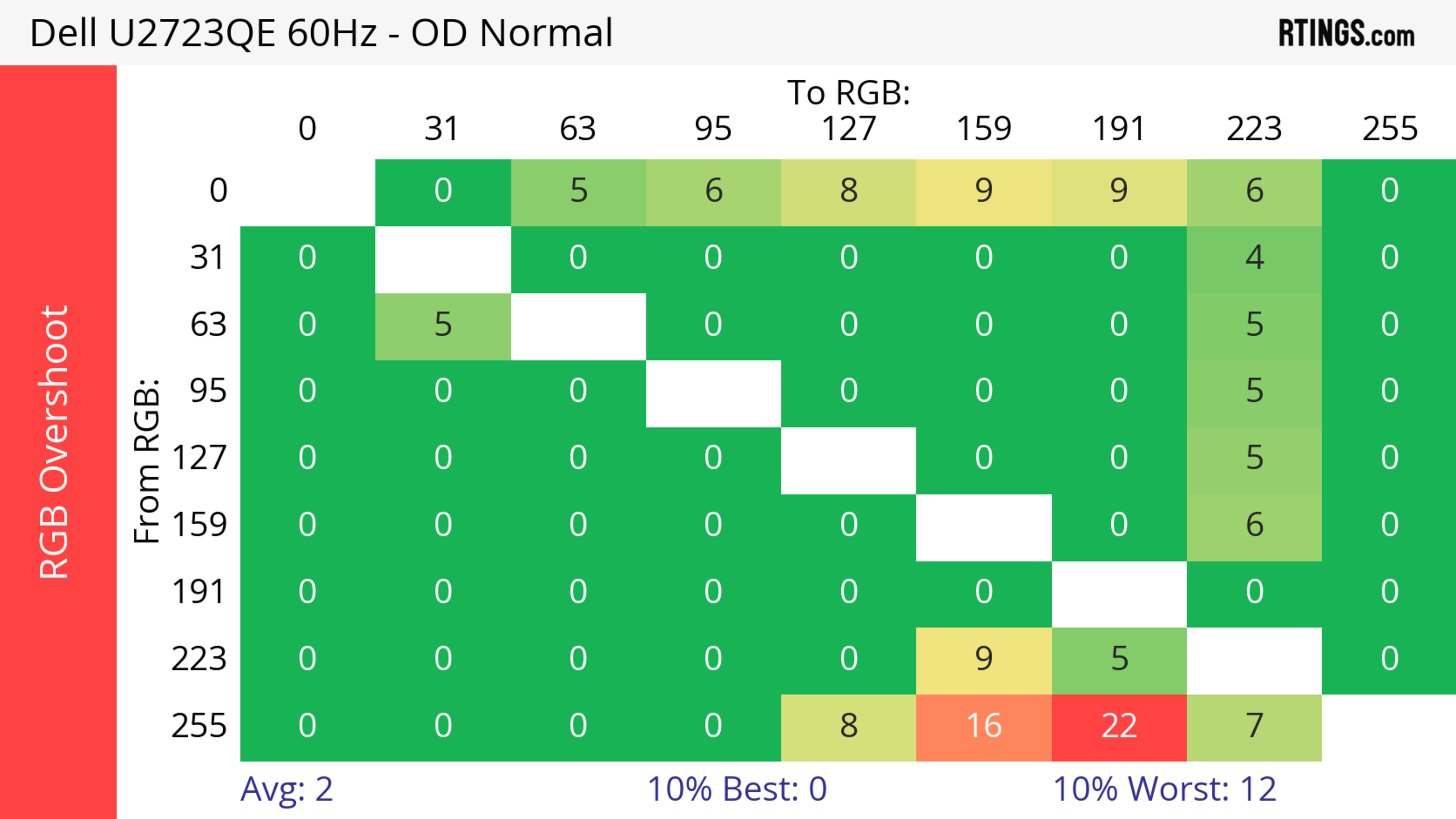Click the cell from 223 to 159

(984, 659)
